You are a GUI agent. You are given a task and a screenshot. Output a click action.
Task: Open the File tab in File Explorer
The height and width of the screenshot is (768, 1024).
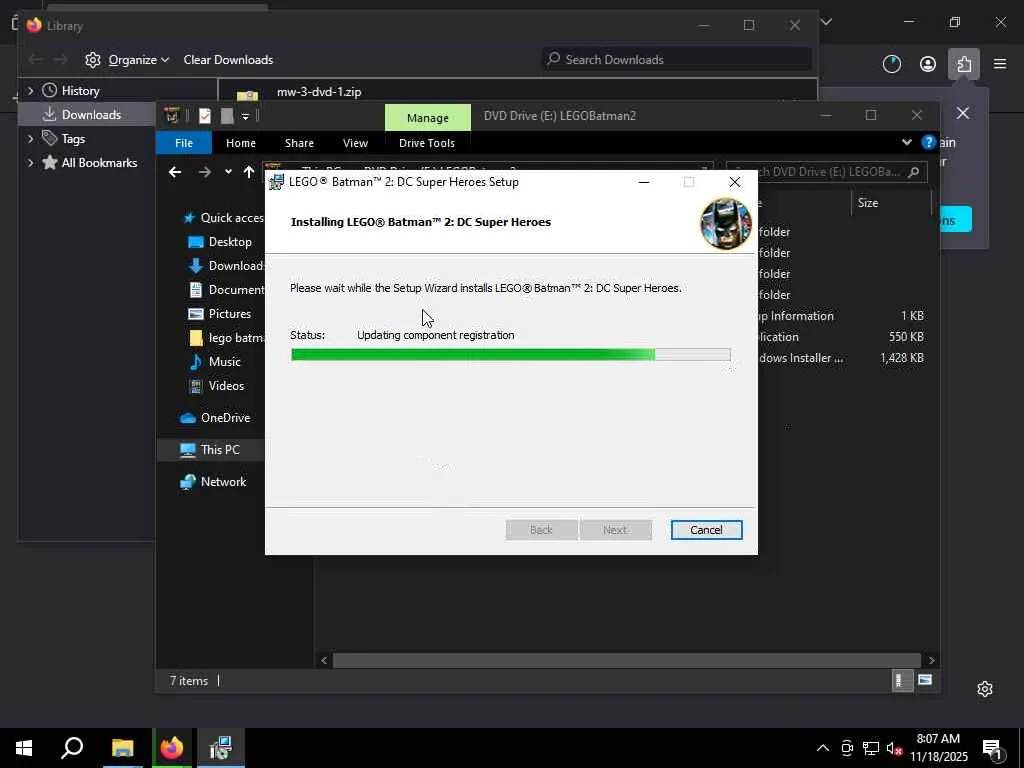point(184,142)
